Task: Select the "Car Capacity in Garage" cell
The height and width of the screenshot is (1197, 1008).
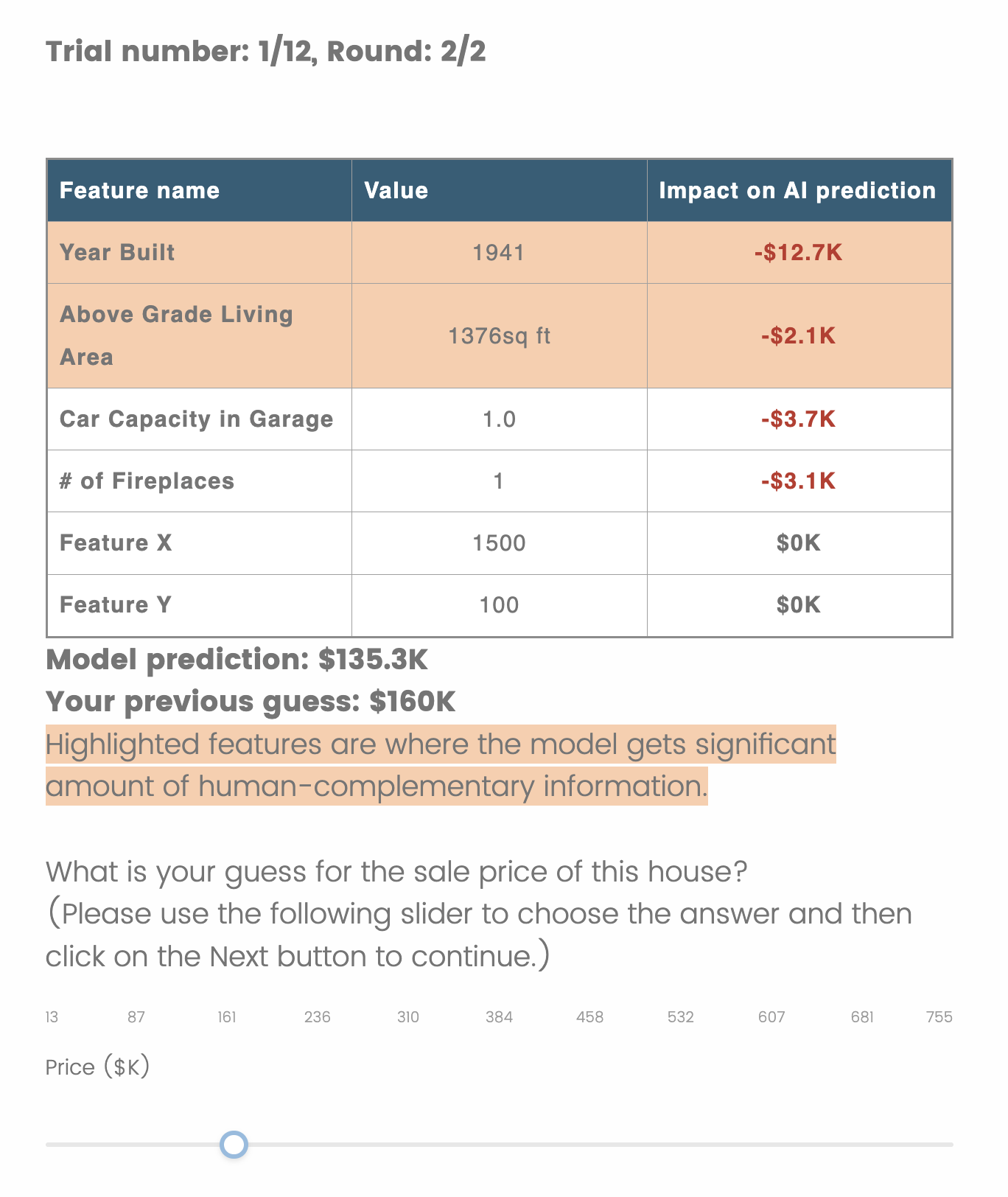Action: [x=197, y=419]
